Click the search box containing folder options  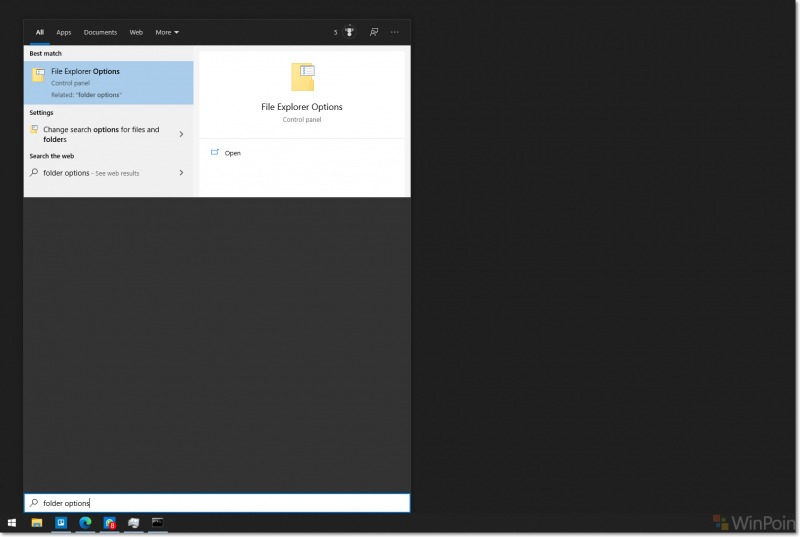click(217, 503)
